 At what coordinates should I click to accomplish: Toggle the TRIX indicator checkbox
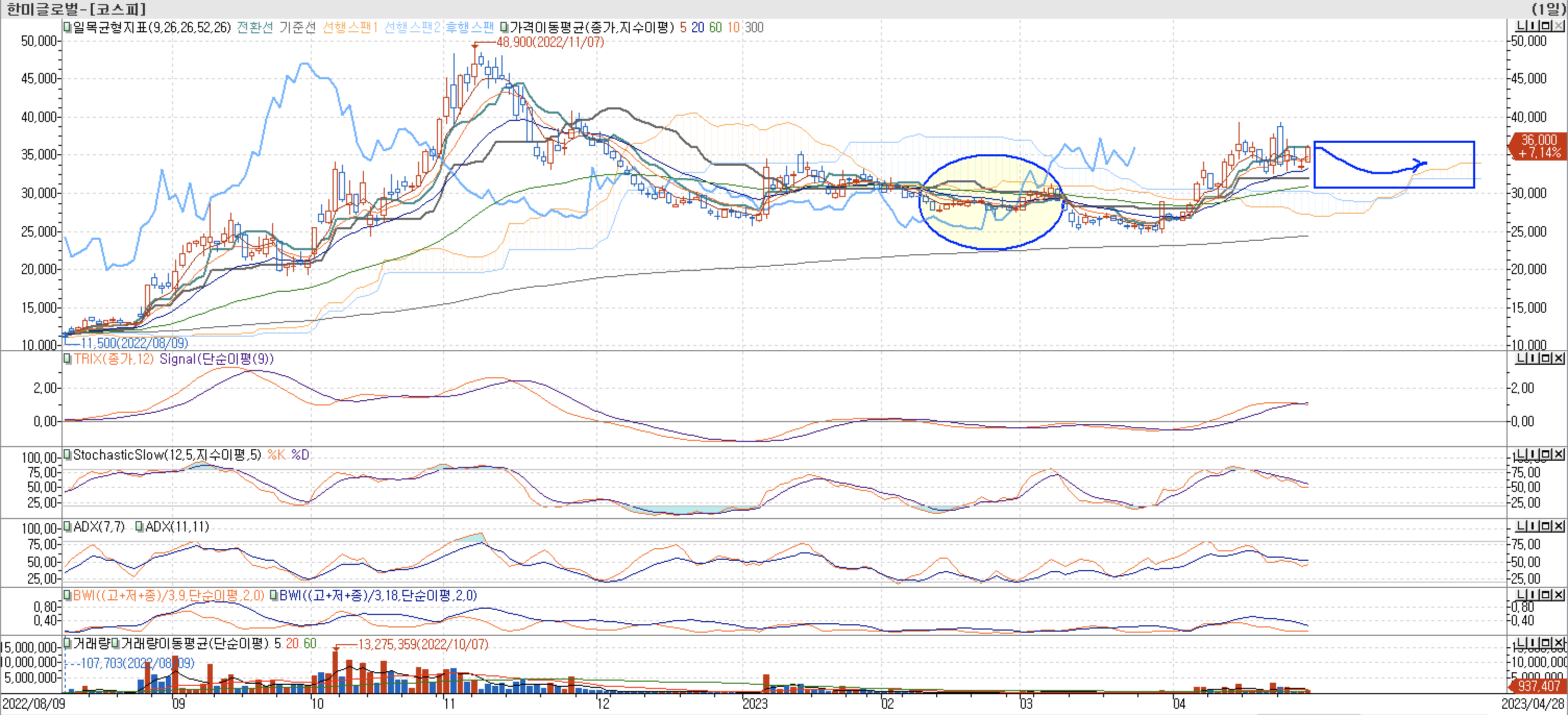click(x=68, y=359)
